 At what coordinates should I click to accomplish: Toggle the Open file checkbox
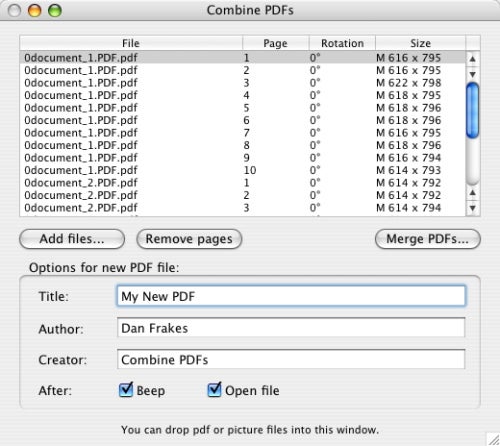coord(214,390)
